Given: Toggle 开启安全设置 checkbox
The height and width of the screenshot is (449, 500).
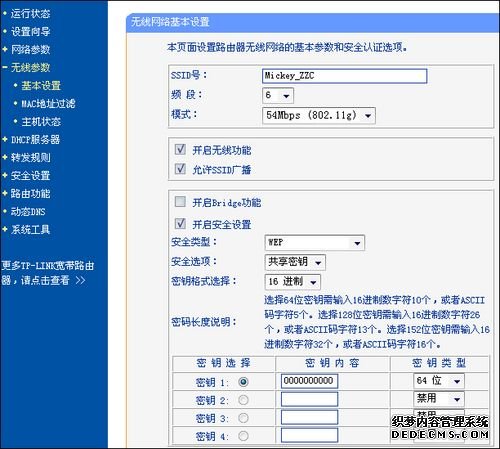Looking at the screenshot, I should coord(180,223).
